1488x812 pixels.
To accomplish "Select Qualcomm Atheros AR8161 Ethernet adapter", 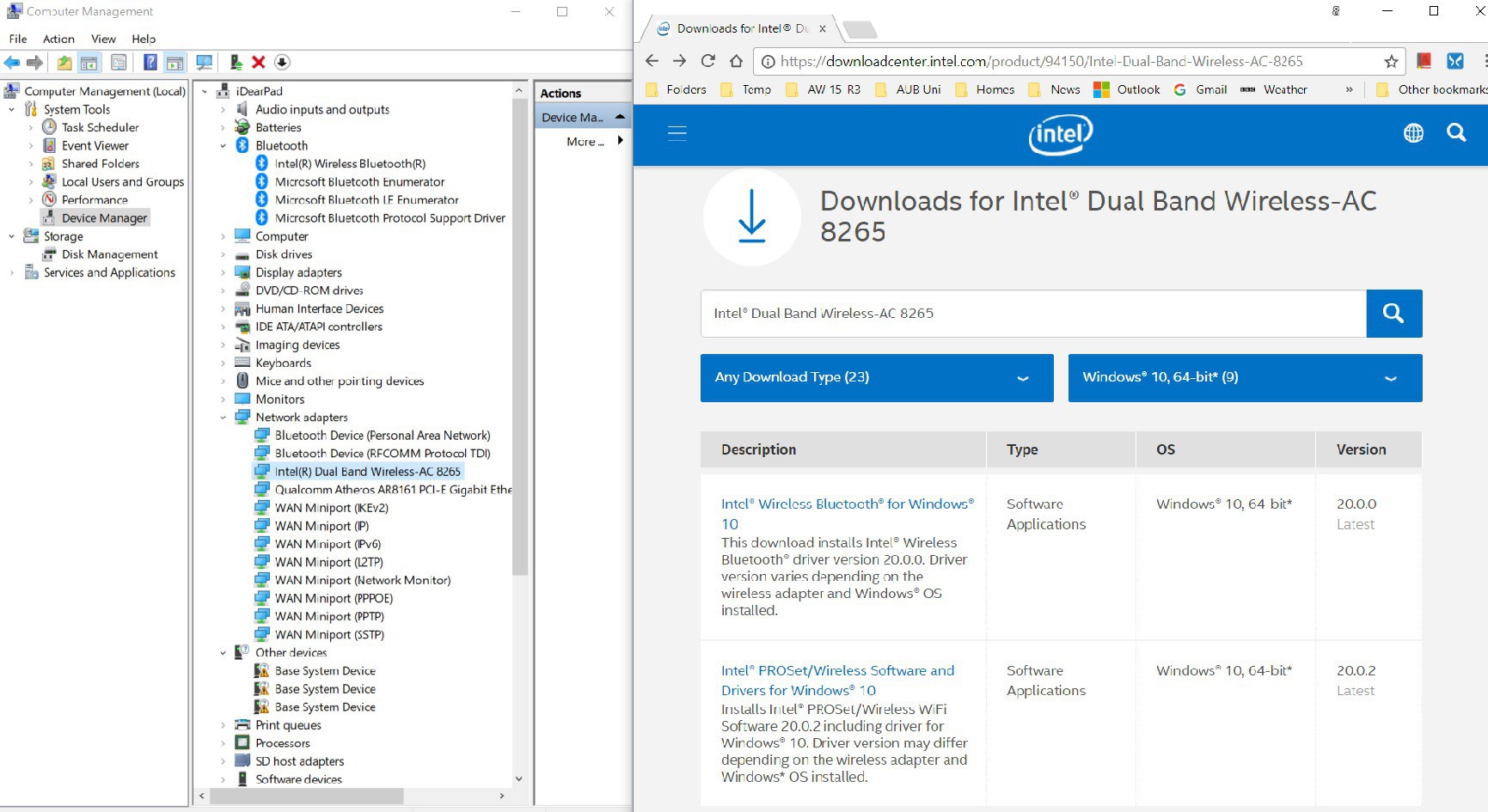I will click(x=393, y=489).
